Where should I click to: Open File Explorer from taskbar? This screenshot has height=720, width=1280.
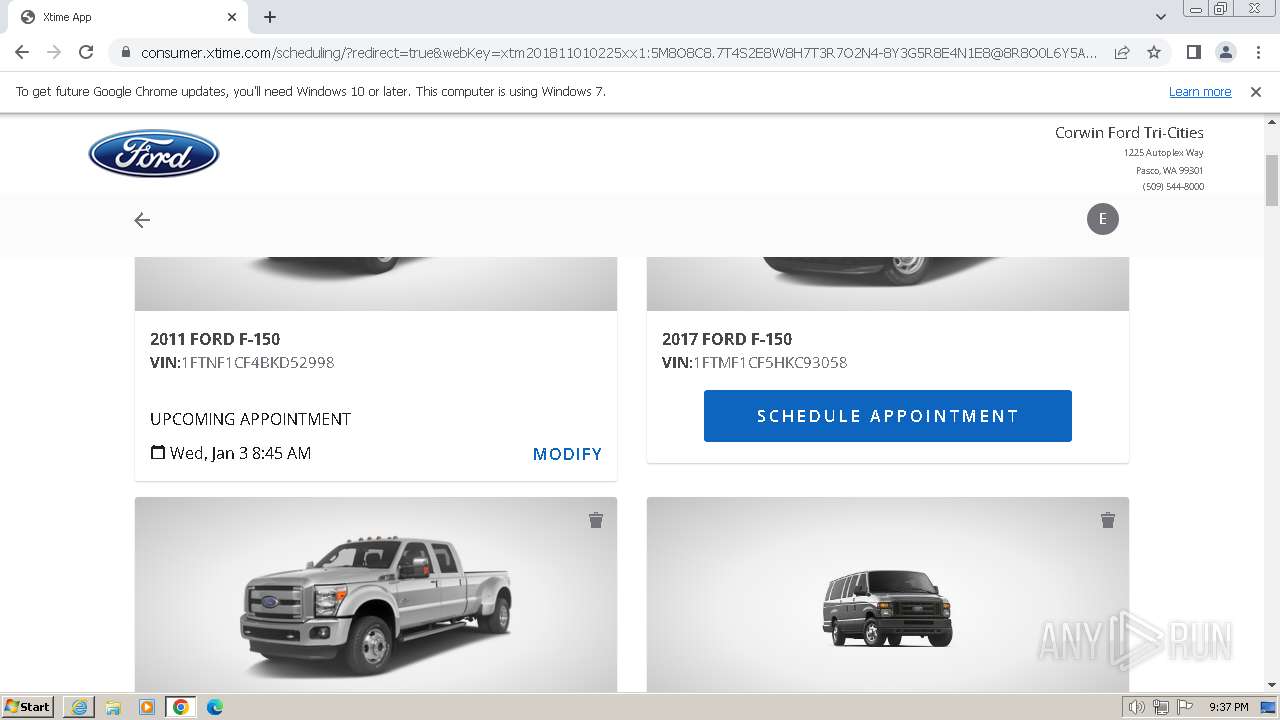coord(113,707)
